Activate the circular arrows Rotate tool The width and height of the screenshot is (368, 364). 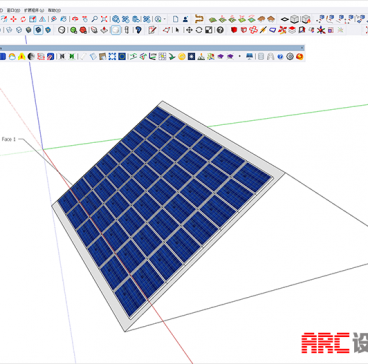pyautogui.click(x=199, y=30)
